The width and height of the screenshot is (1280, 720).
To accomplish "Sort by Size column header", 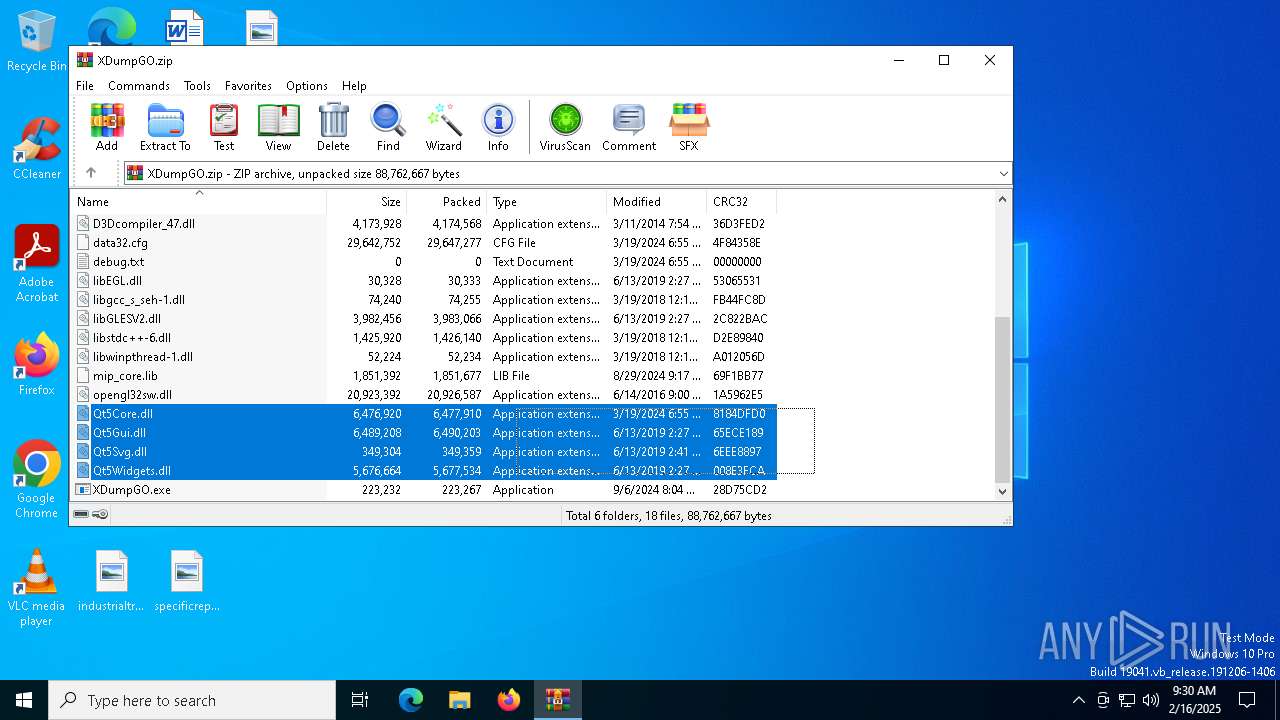I will (x=367, y=201).
